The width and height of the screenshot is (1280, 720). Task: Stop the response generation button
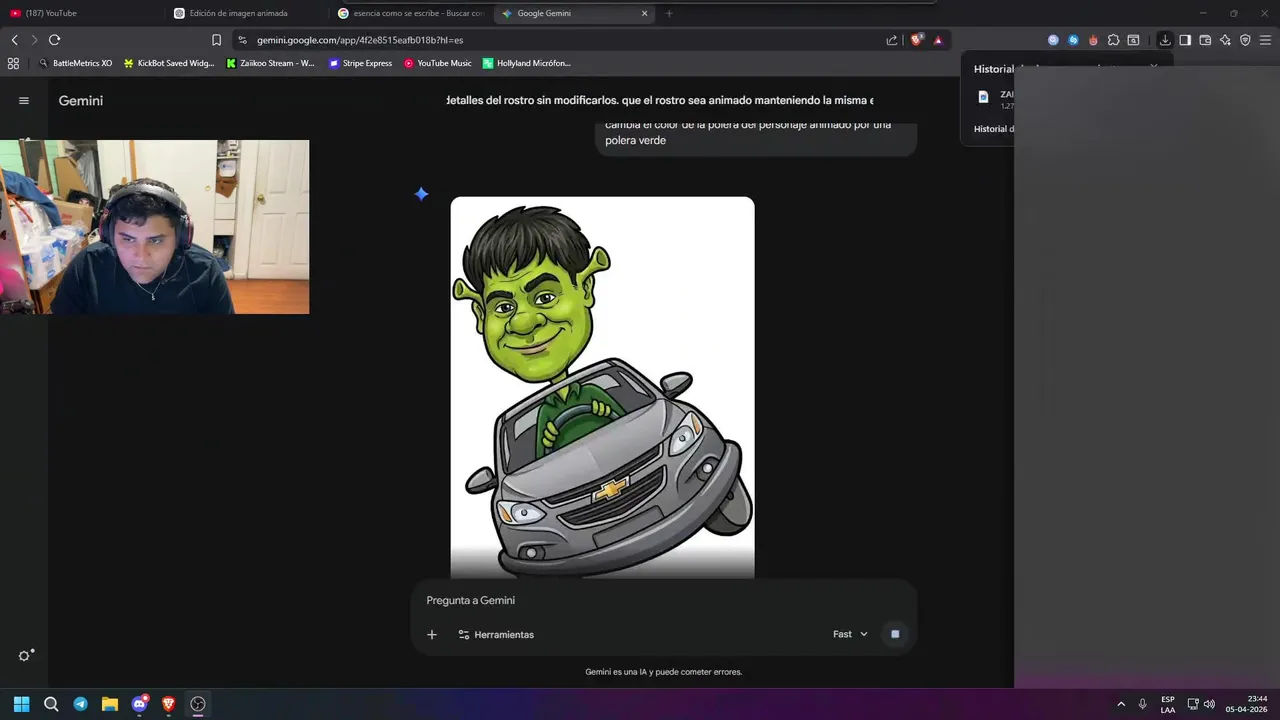(895, 634)
